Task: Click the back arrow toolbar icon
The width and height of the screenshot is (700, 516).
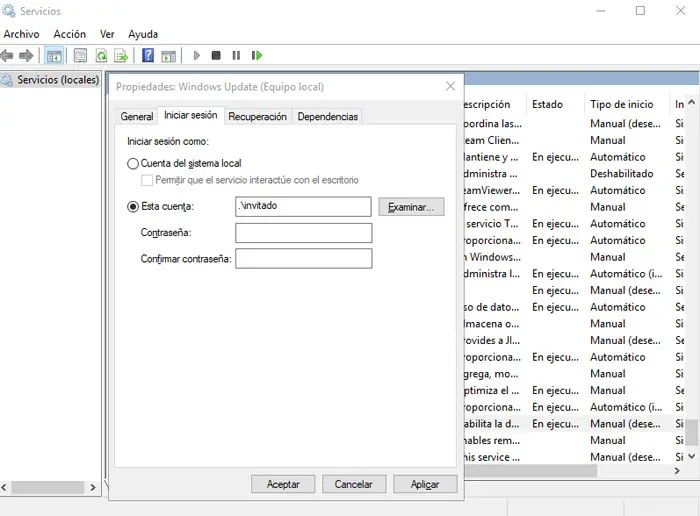Action: [8, 56]
